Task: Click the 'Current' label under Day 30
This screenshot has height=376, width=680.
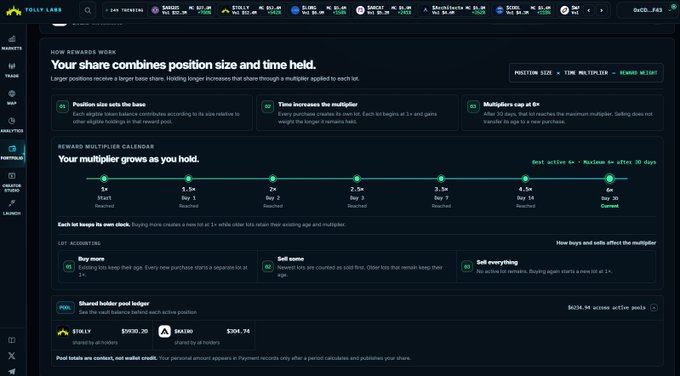Action: click(x=609, y=206)
